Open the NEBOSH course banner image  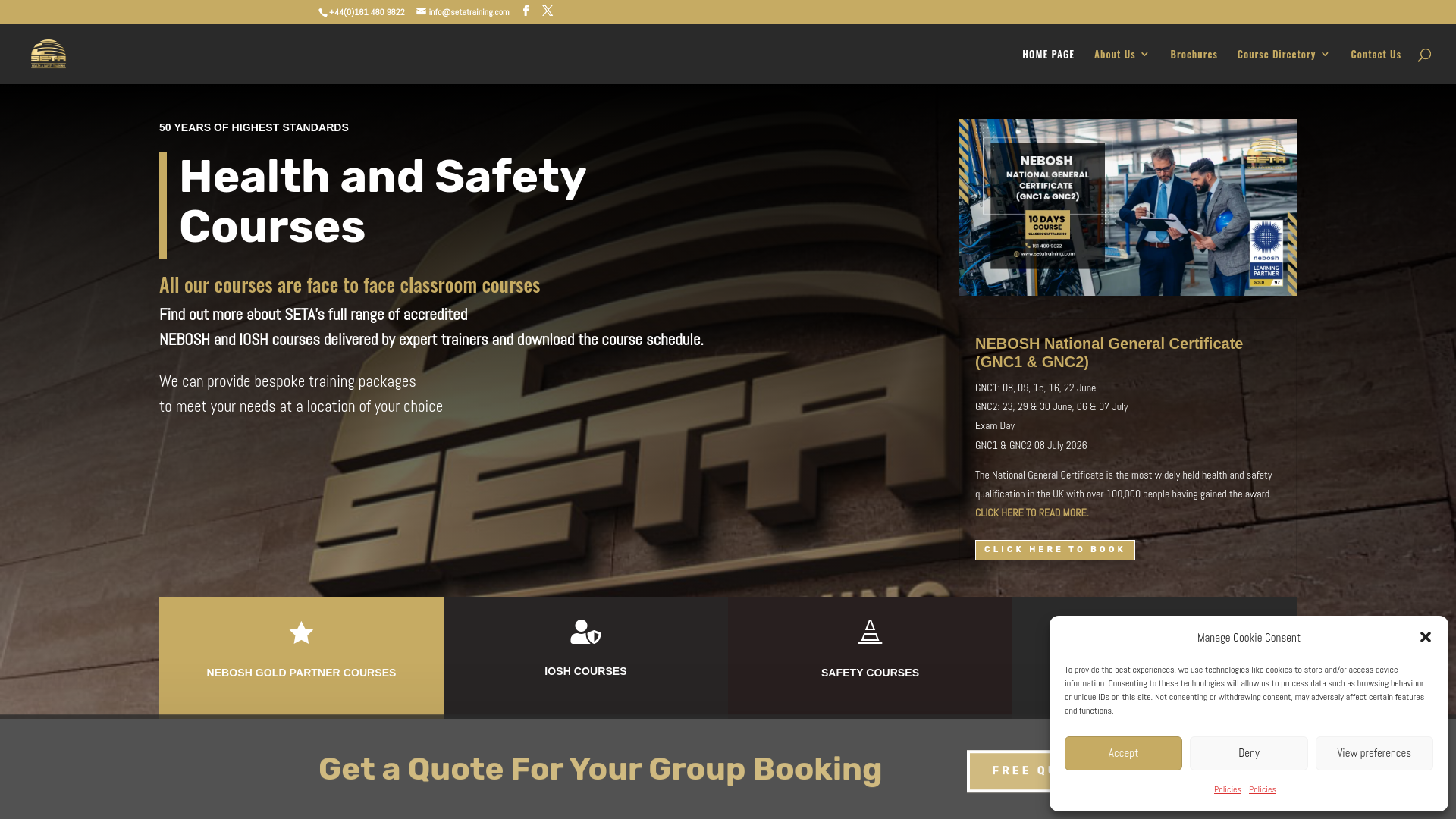click(1128, 207)
